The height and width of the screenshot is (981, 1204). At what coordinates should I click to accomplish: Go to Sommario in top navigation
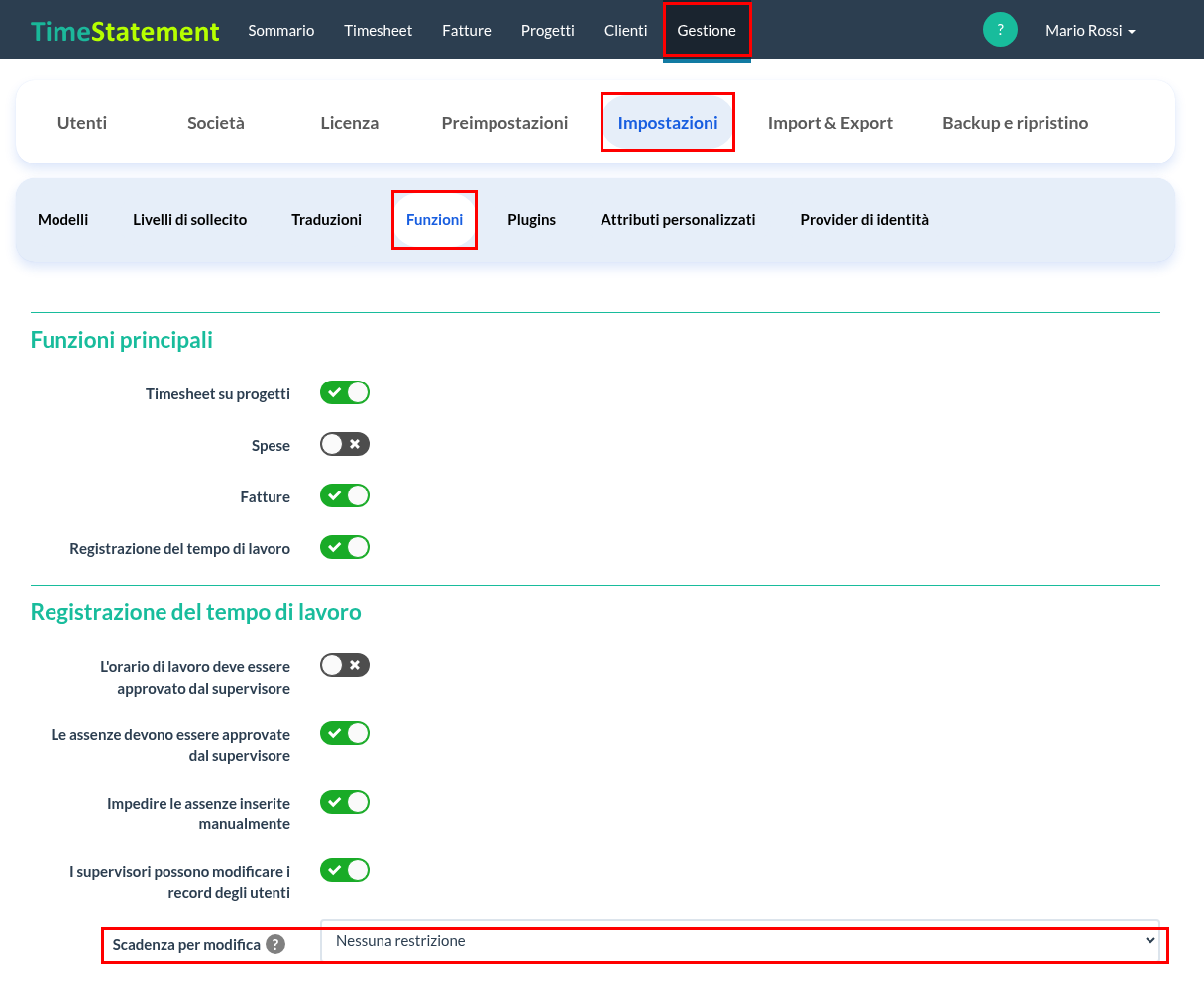[x=281, y=31]
